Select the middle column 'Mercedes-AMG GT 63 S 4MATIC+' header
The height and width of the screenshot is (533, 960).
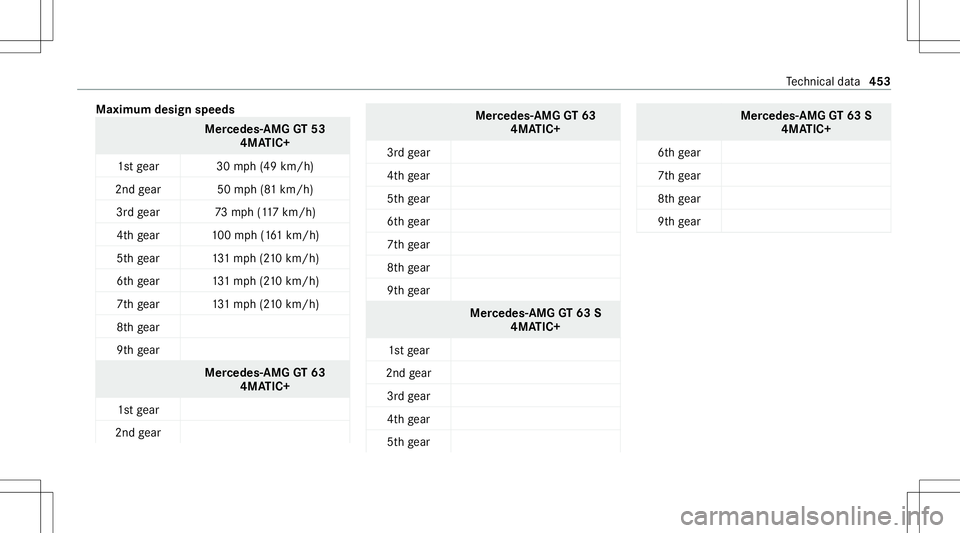point(536,319)
